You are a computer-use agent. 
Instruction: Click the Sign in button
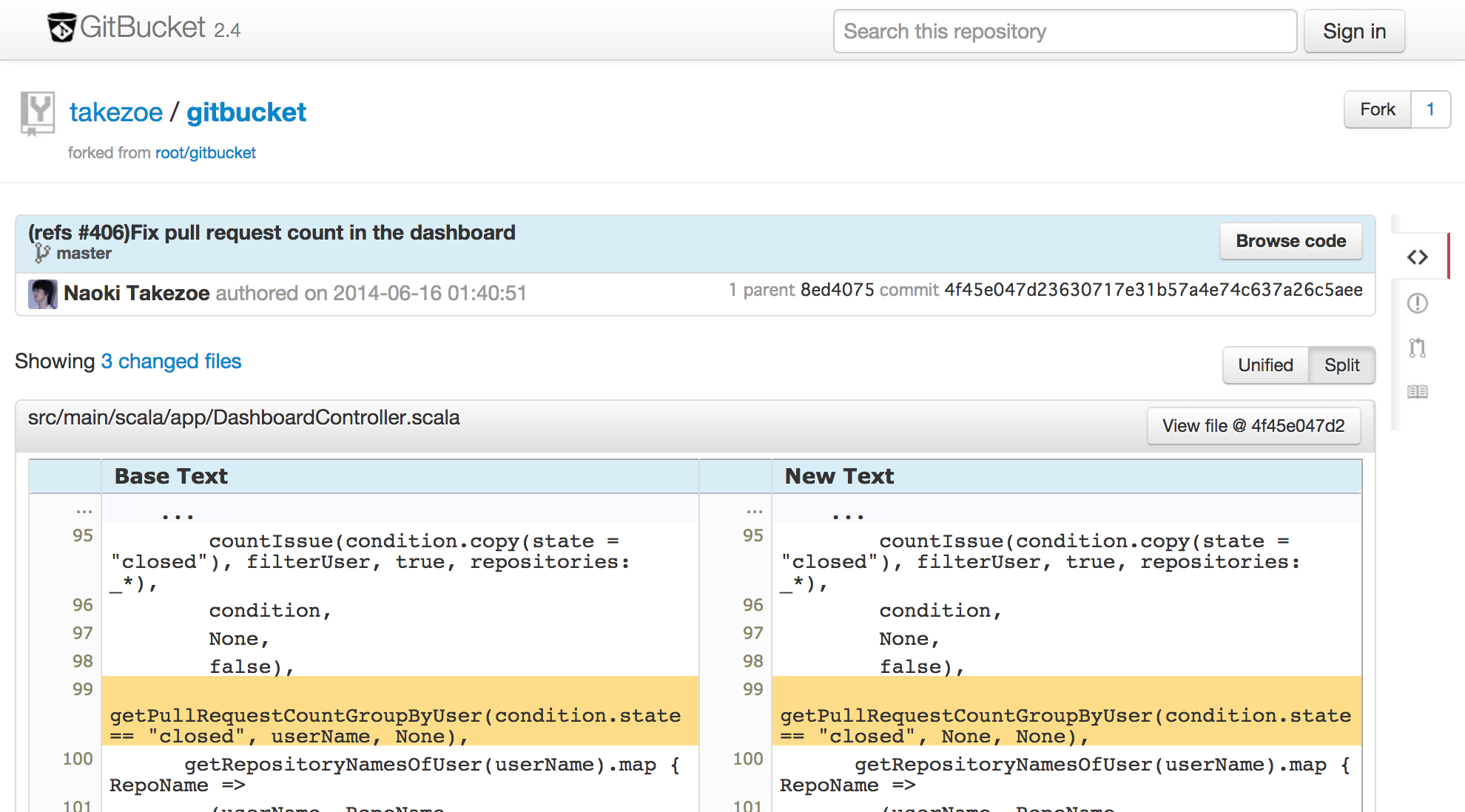pos(1354,31)
